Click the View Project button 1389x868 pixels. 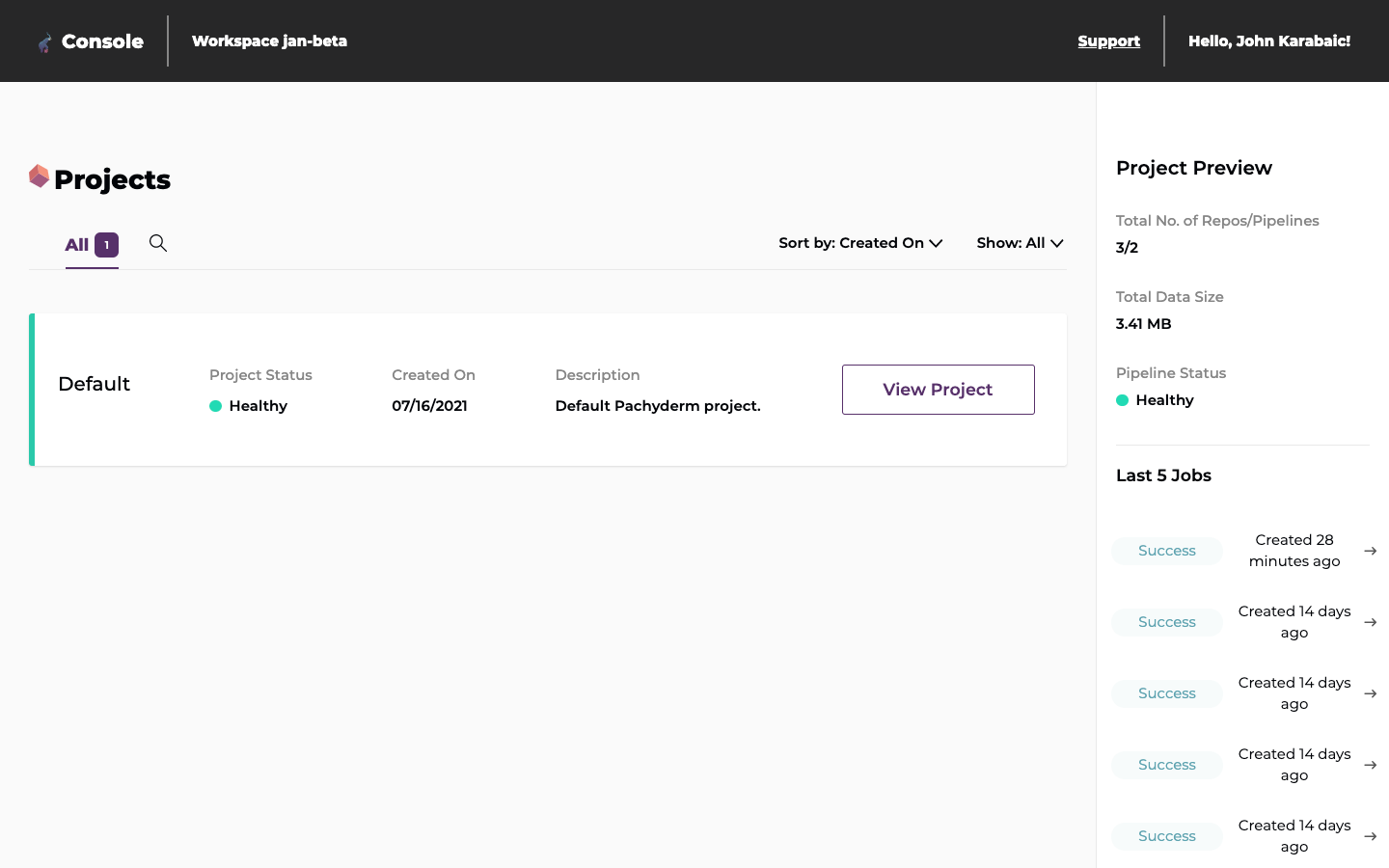coord(938,390)
